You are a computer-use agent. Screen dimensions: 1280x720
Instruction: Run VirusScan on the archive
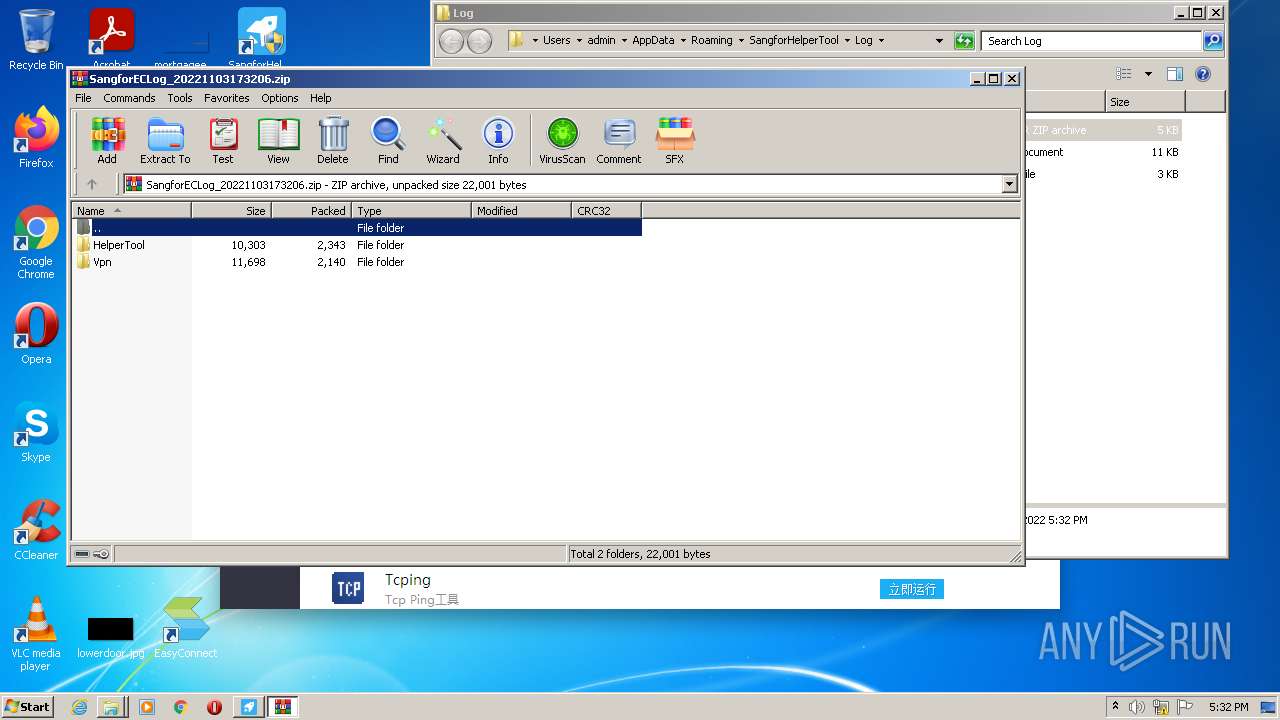click(562, 141)
